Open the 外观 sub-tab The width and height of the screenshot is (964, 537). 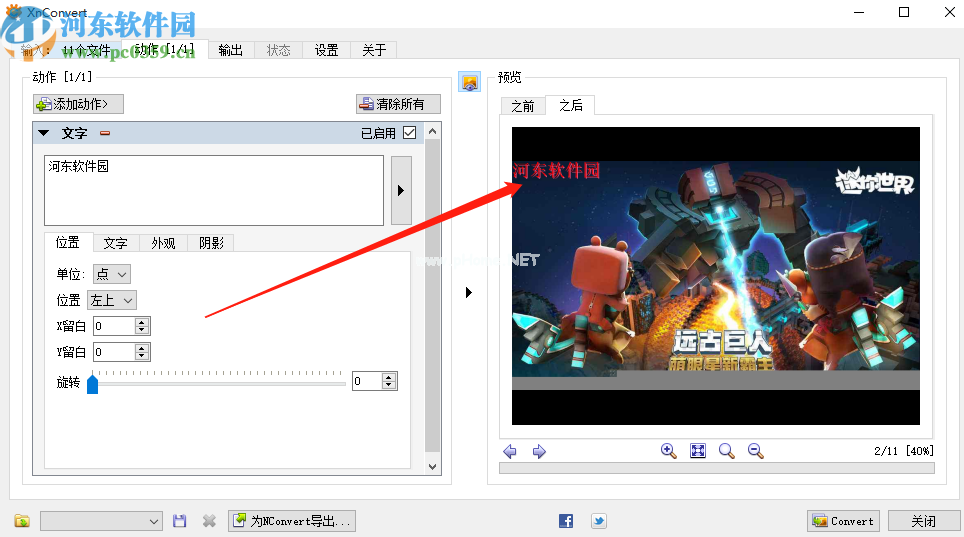163,243
